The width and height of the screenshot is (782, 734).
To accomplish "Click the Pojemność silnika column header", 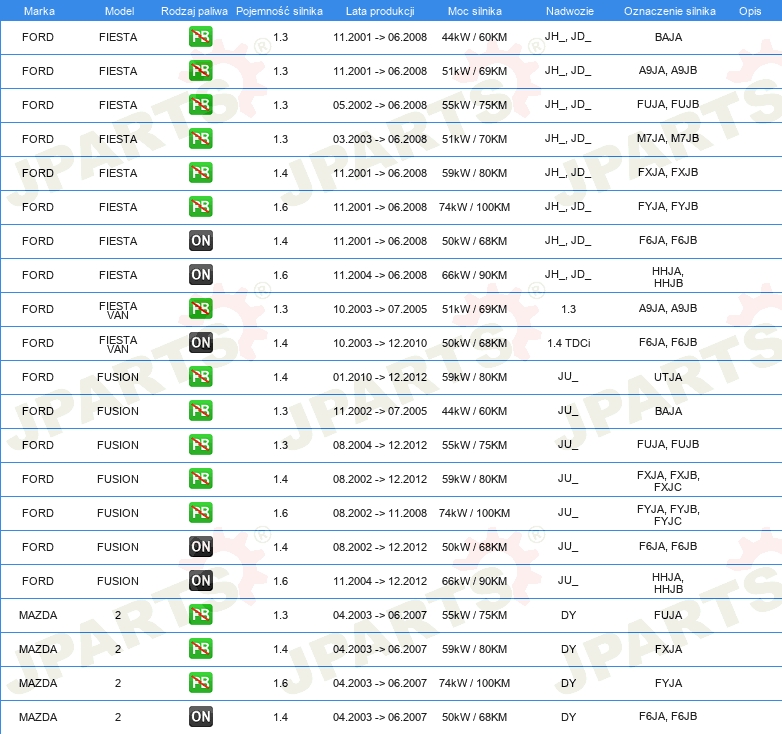I will (279, 11).
